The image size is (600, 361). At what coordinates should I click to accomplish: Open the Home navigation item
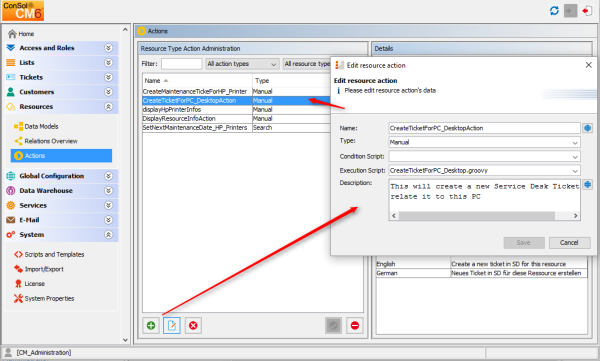pyautogui.click(x=21, y=34)
